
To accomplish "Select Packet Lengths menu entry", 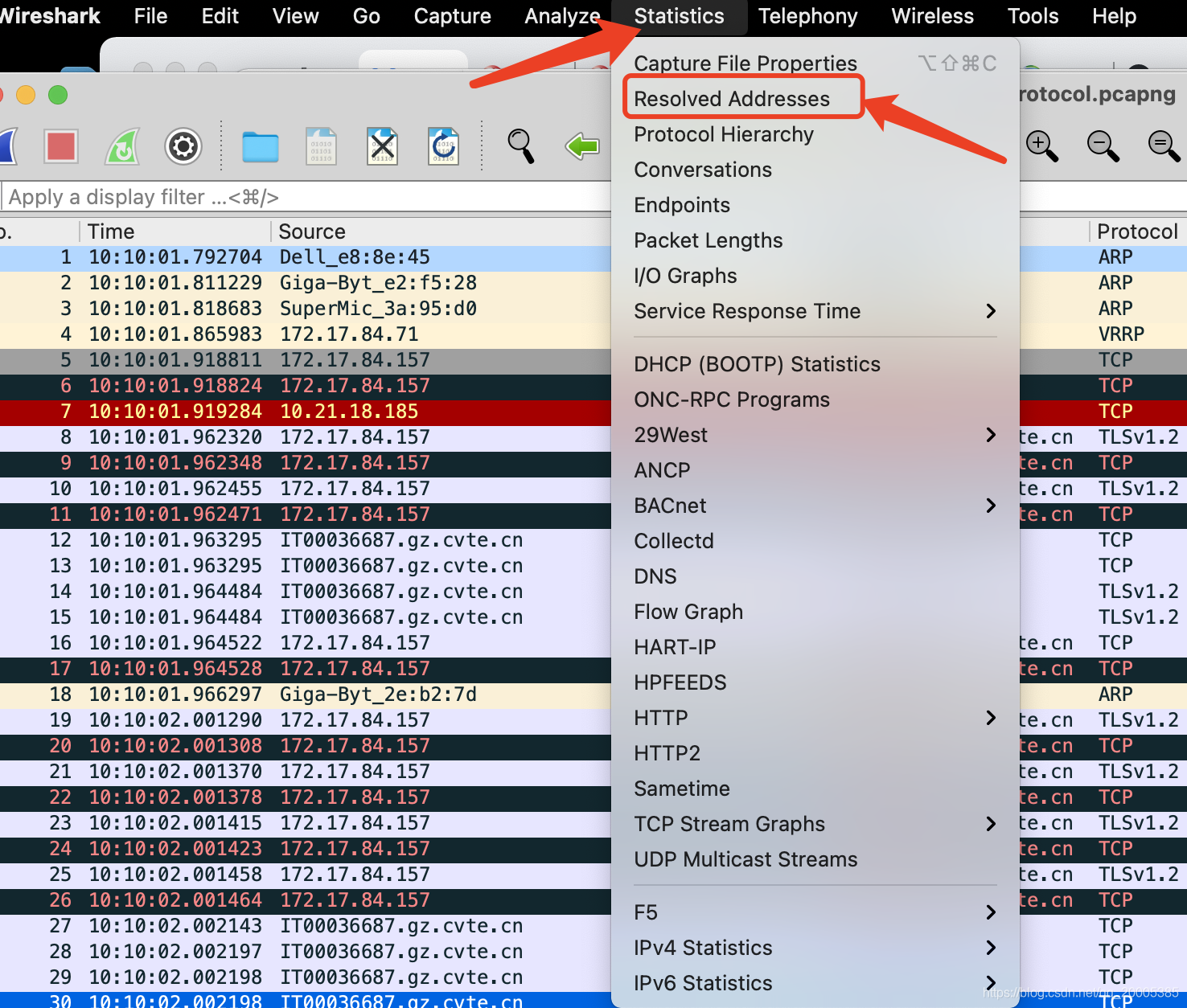I will 815,240.
